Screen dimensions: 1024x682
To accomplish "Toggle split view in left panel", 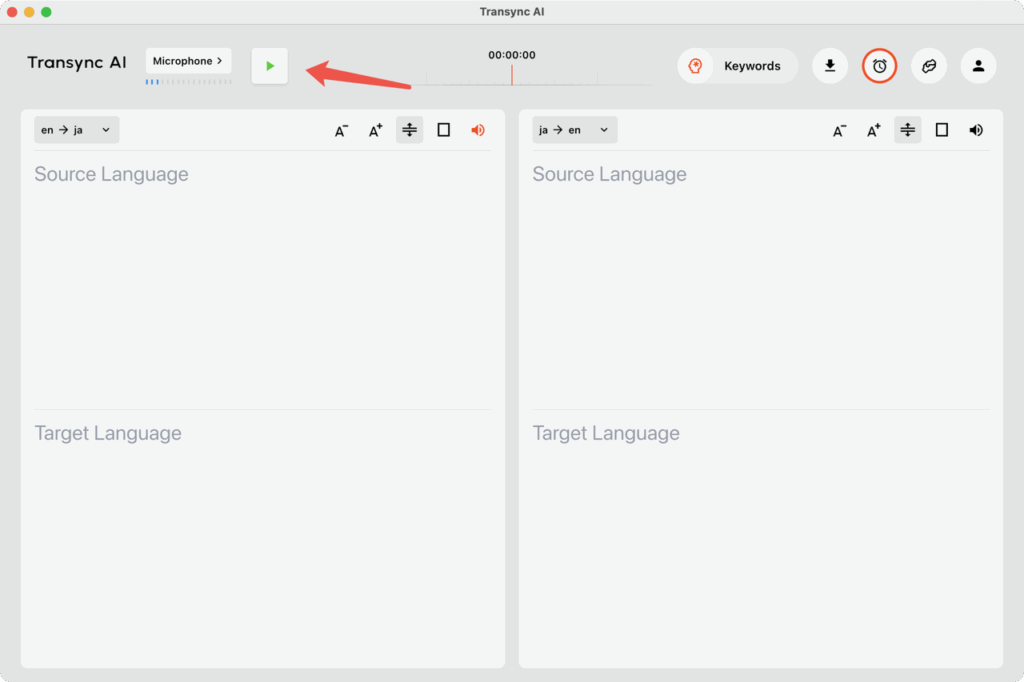I will tap(409, 130).
